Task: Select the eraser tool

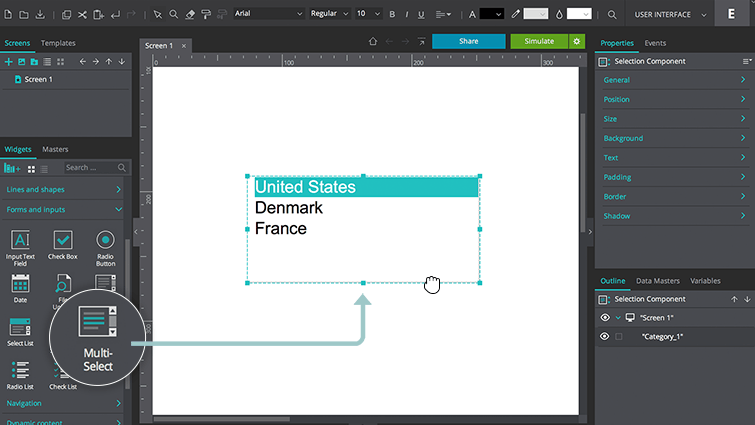Action: (190, 14)
